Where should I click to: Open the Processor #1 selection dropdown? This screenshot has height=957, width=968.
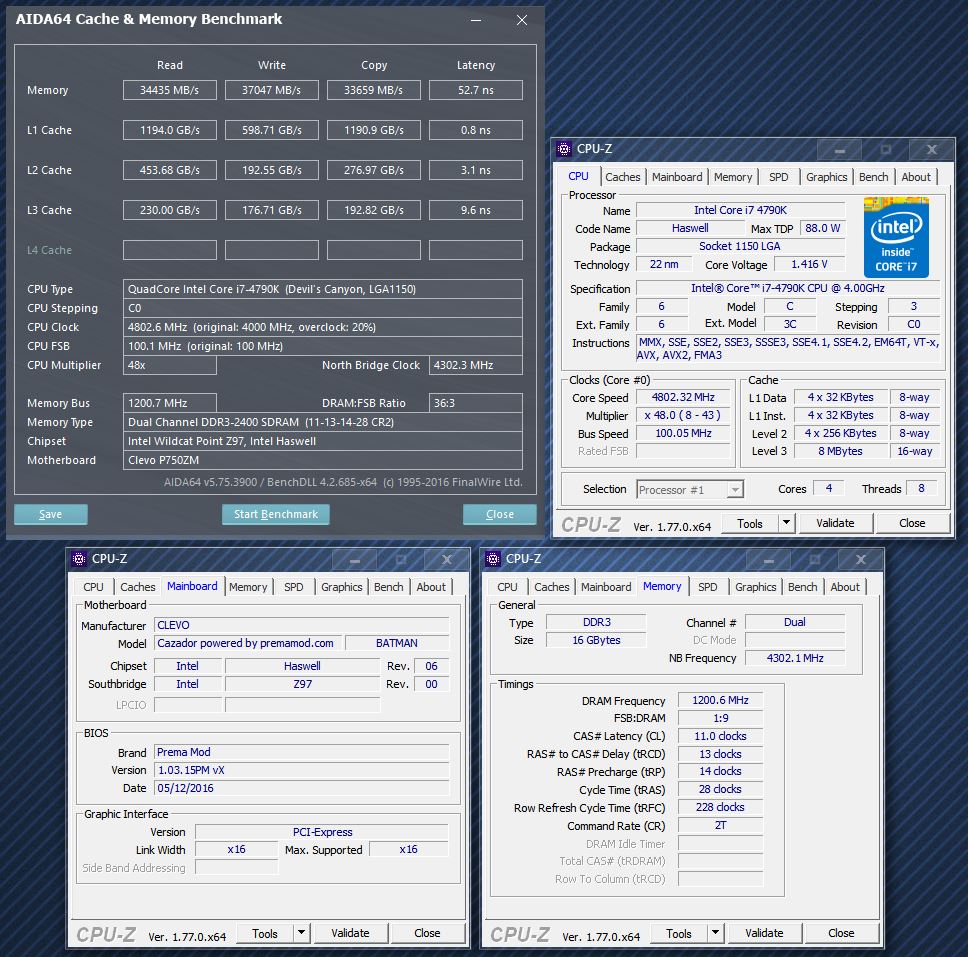click(690, 490)
